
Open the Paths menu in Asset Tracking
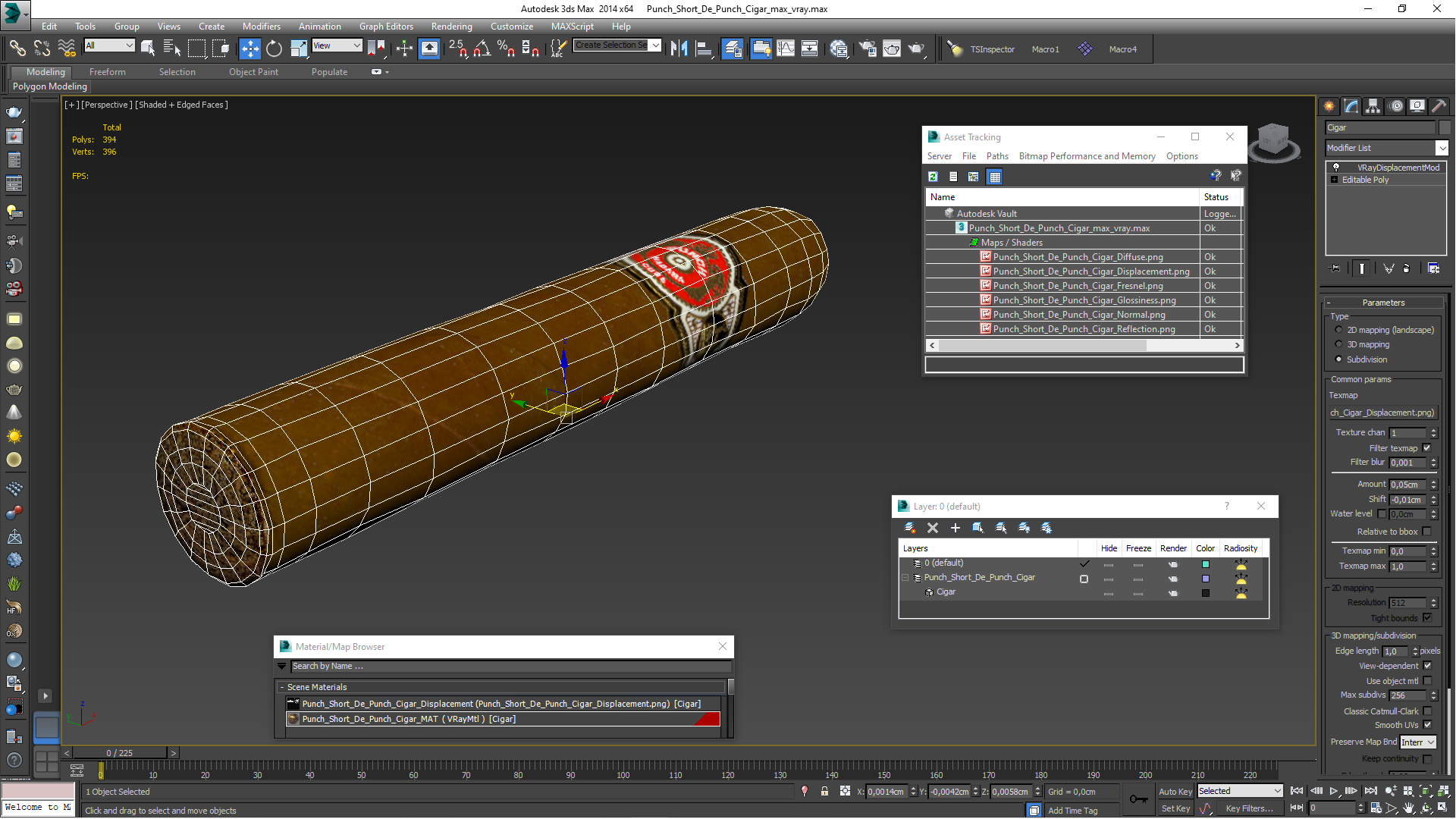(x=997, y=156)
